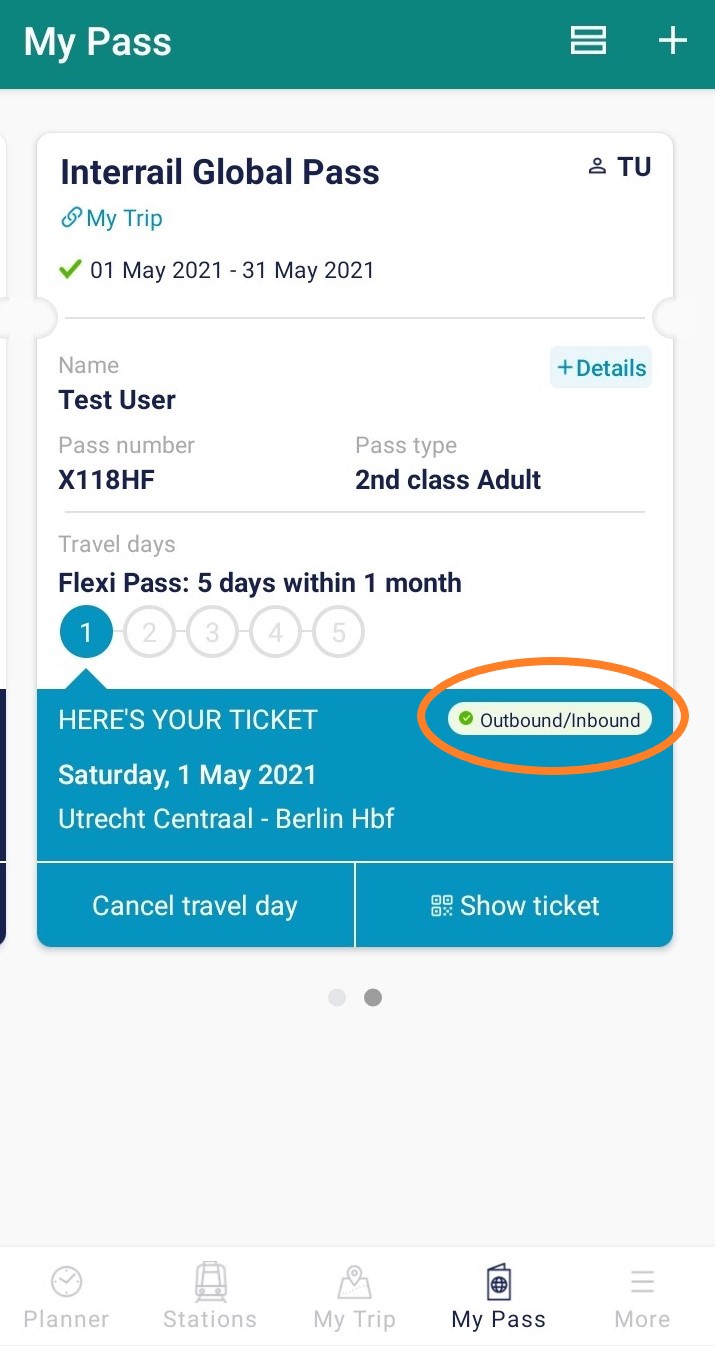This screenshot has height=1346, width=715.
Task: Select travel day 2 circle
Action: pos(149,632)
